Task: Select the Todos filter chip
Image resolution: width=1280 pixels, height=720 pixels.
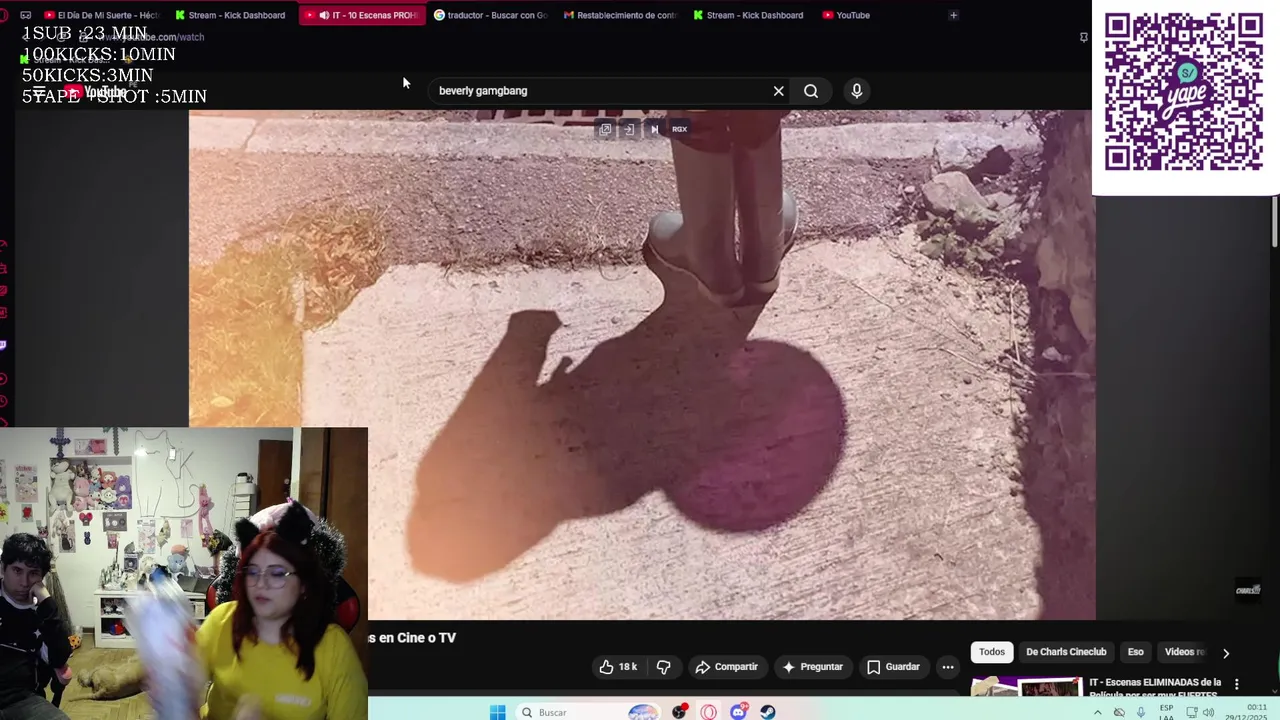Action: point(992,652)
